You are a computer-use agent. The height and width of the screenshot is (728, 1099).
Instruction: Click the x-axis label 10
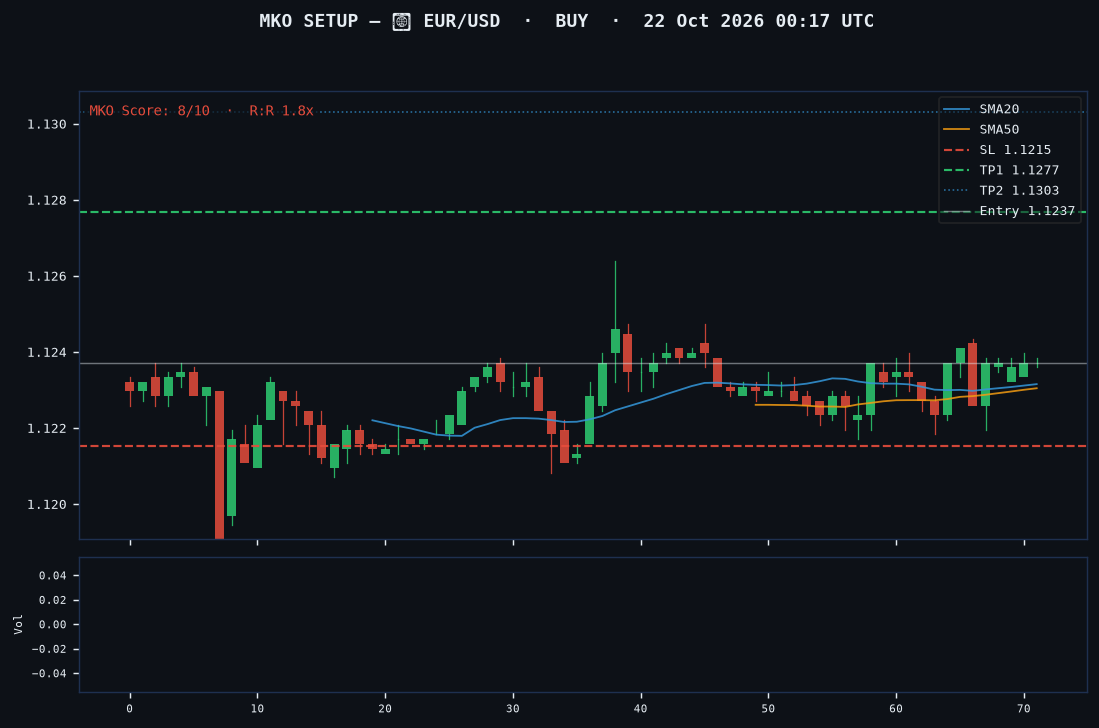pyautogui.click(x=257, y=709)
